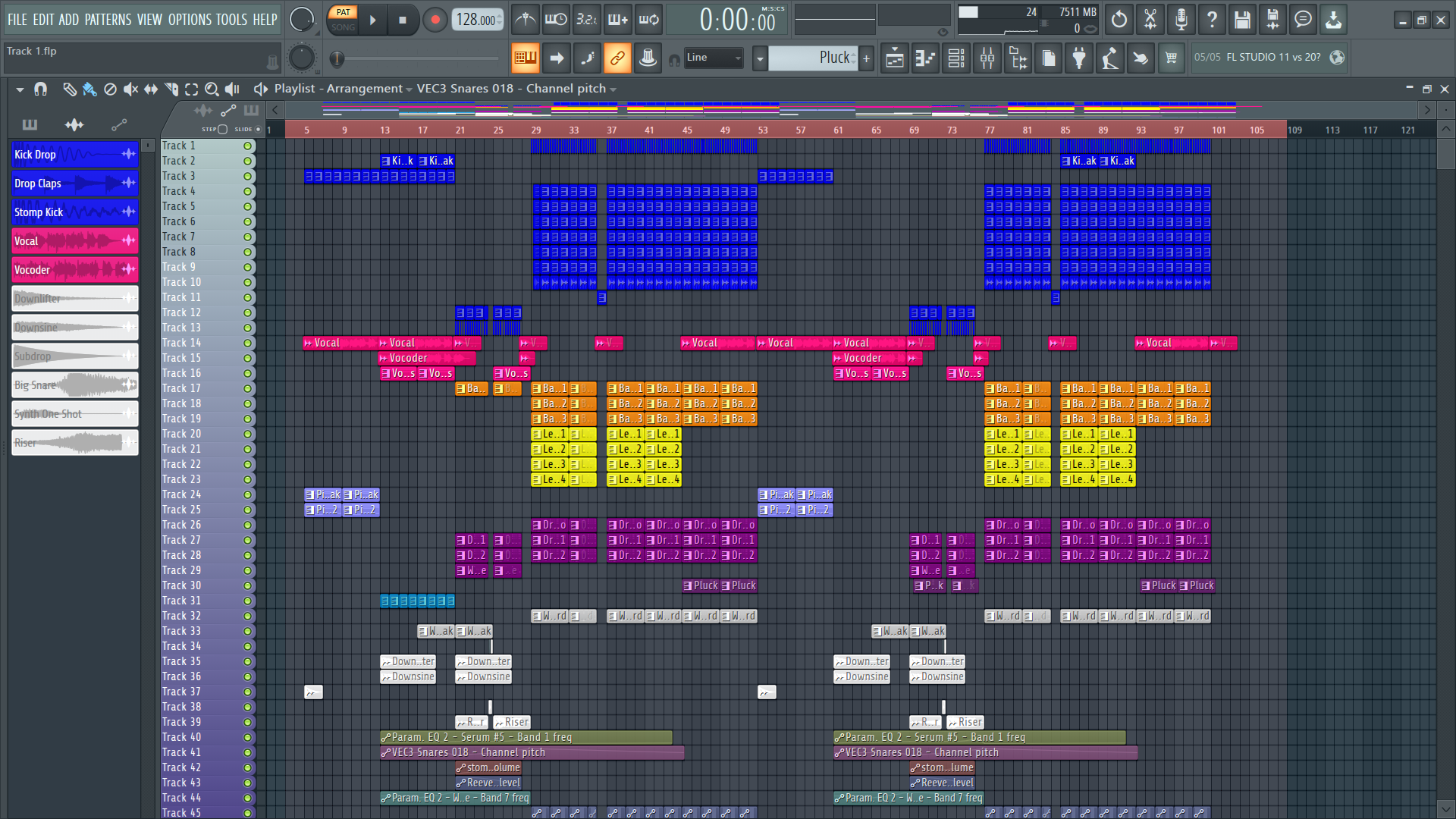Open the mixer window
Image resolution: width=1456 pixels, height=819 pixels.
(x=987, y=58)
